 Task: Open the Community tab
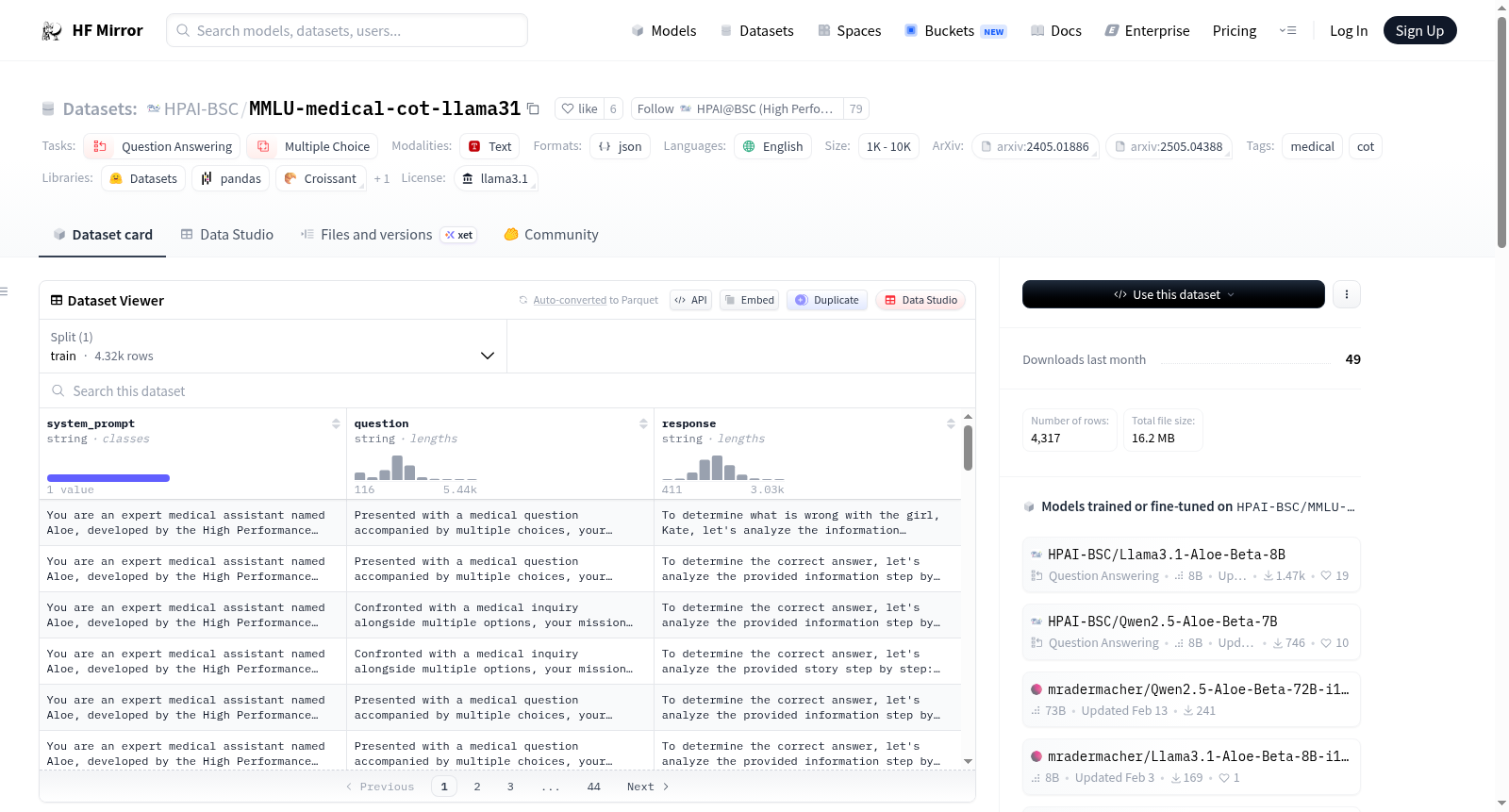(x=551, y=235)
